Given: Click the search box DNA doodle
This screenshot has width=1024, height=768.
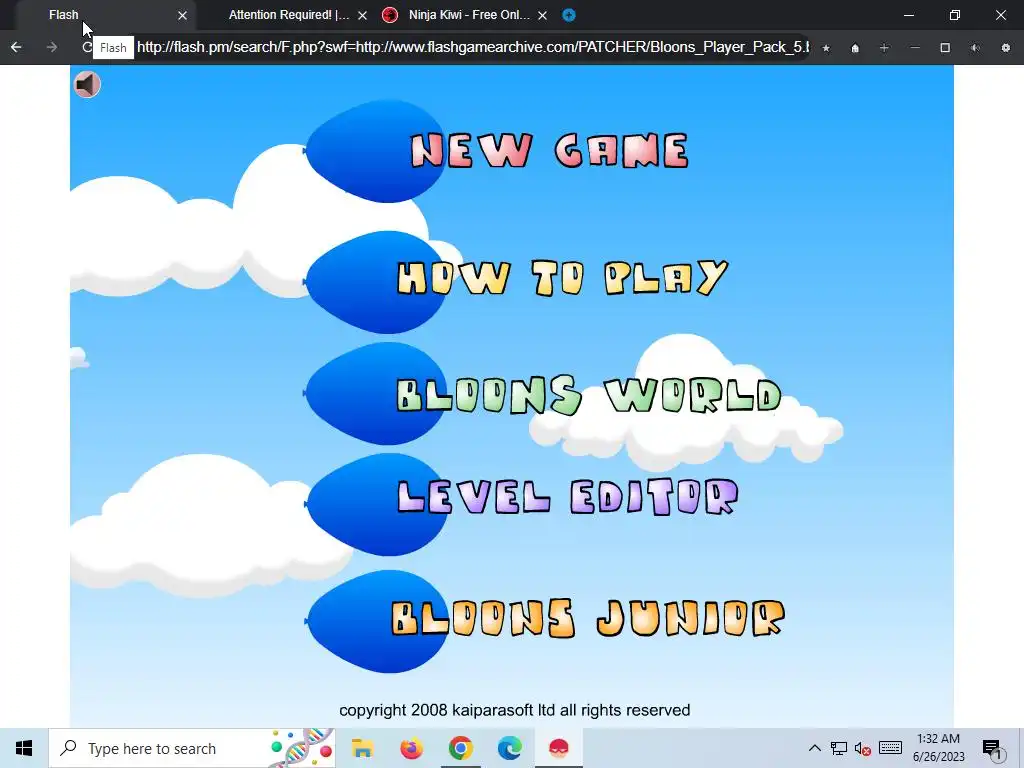Looking at the screenshot, I should point(301,748).
